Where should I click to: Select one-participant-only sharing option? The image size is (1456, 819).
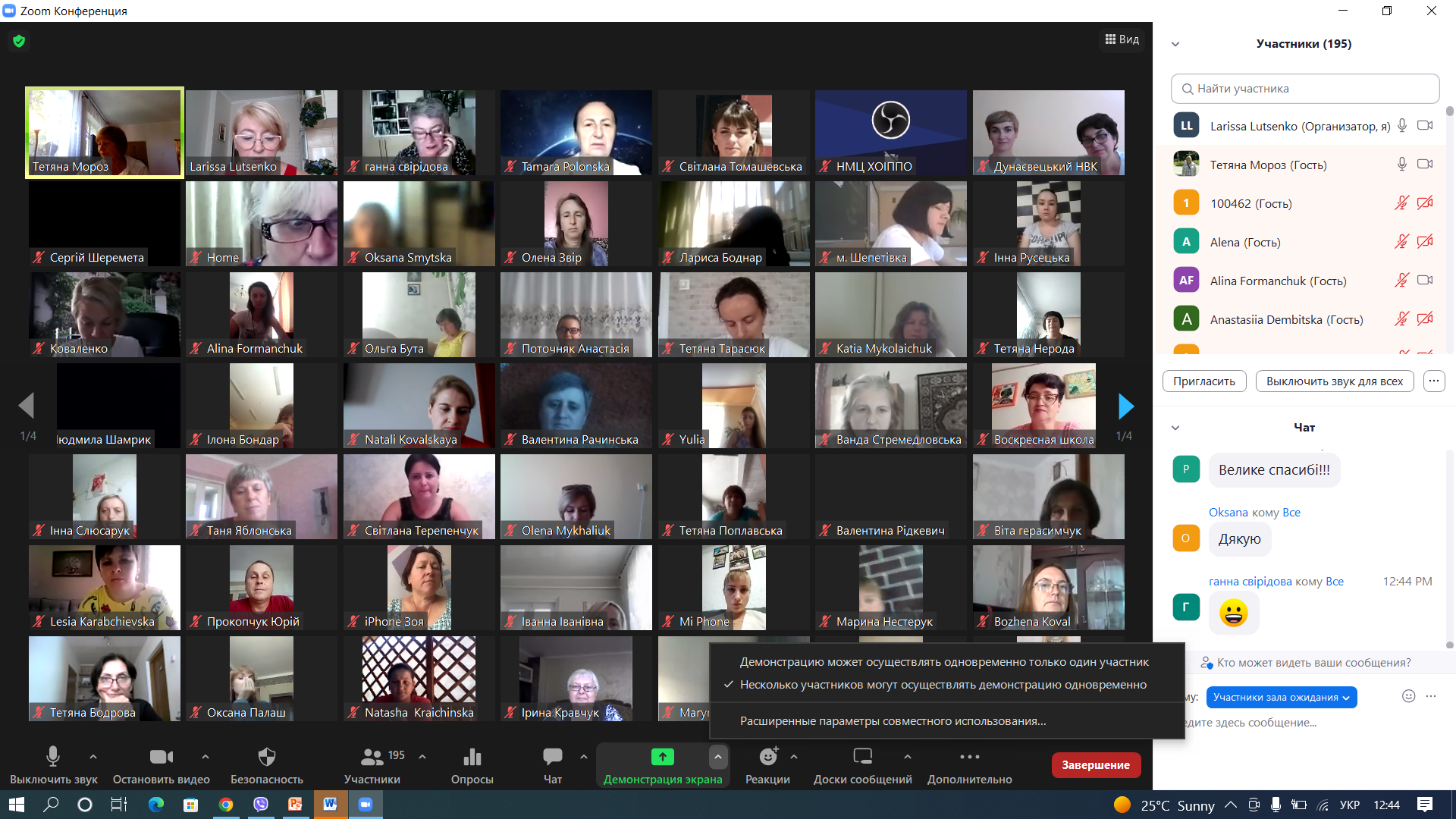(944, 662)
